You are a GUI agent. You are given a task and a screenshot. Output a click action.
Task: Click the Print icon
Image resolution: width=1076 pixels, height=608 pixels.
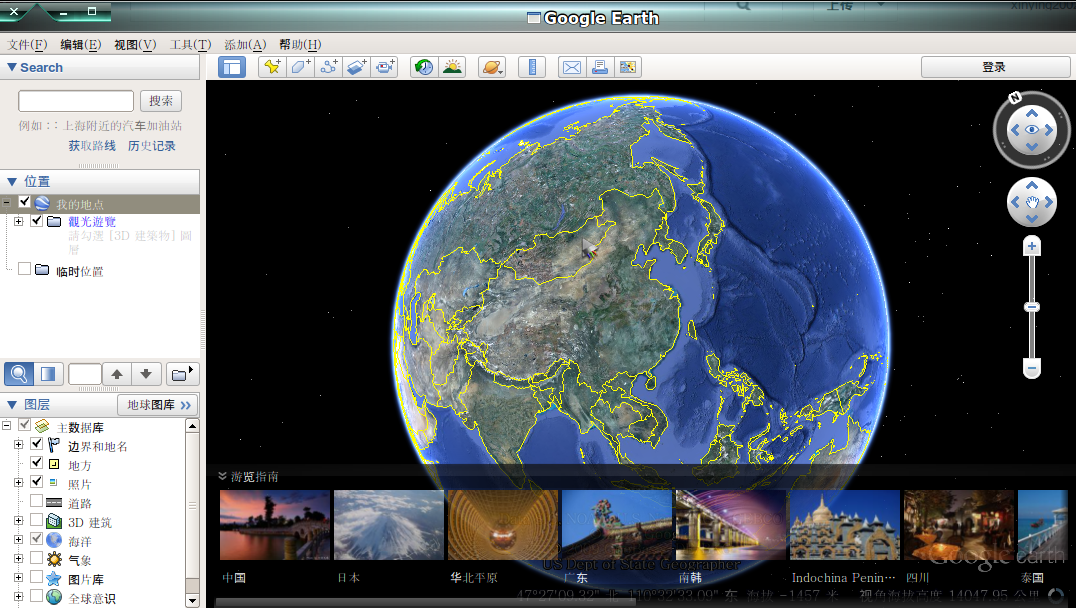600,67
